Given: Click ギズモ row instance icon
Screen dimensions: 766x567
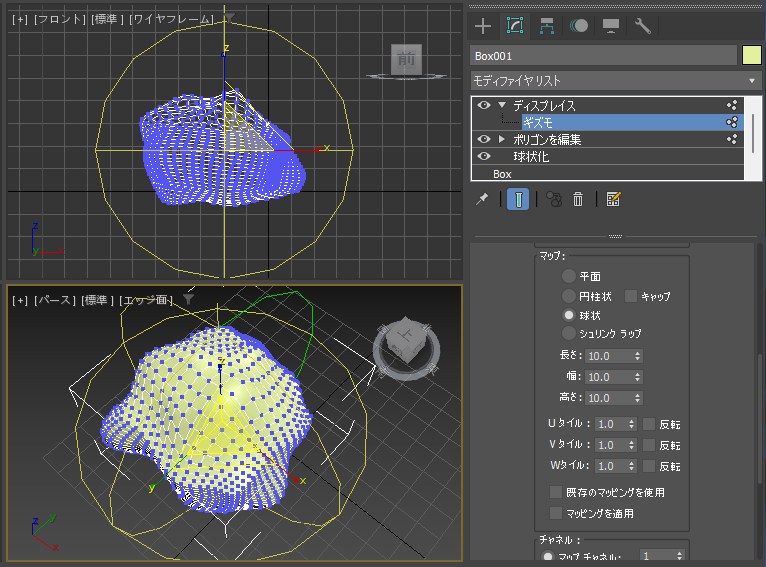Looking at the screenshot, I should pos(732,123).
